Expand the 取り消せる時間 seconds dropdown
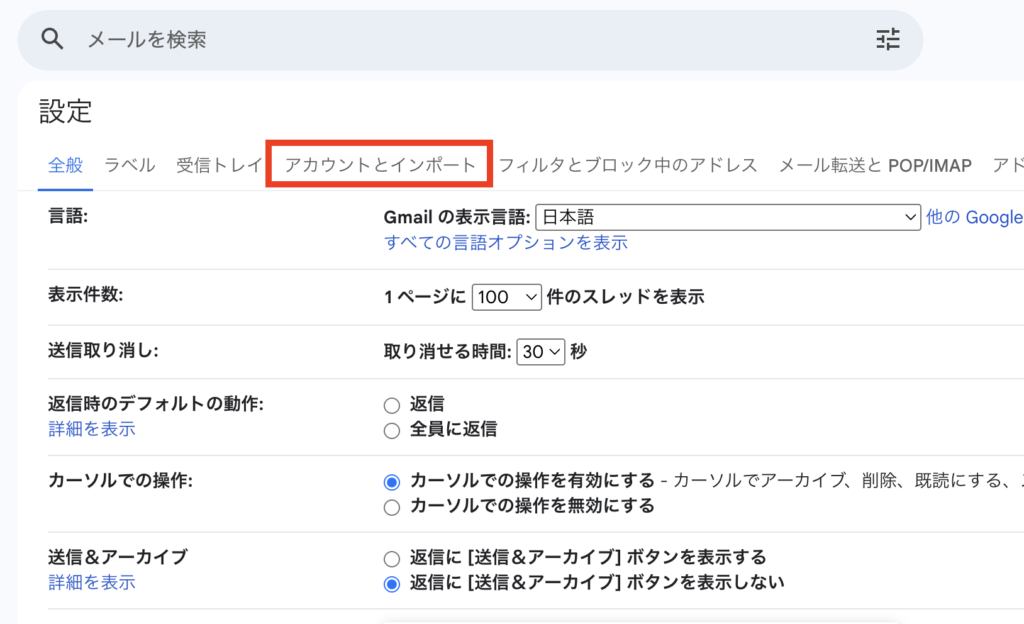Screen dimensions: 1024x624 540,352
